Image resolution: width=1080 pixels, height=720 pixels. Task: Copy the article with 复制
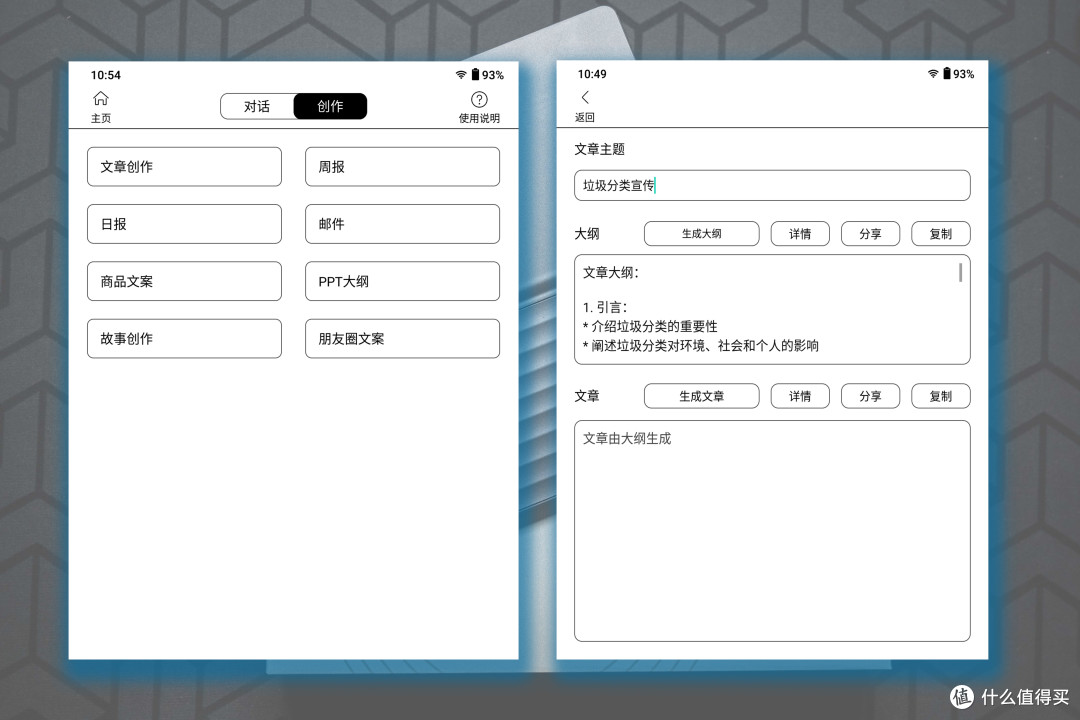tap(941, 396)
